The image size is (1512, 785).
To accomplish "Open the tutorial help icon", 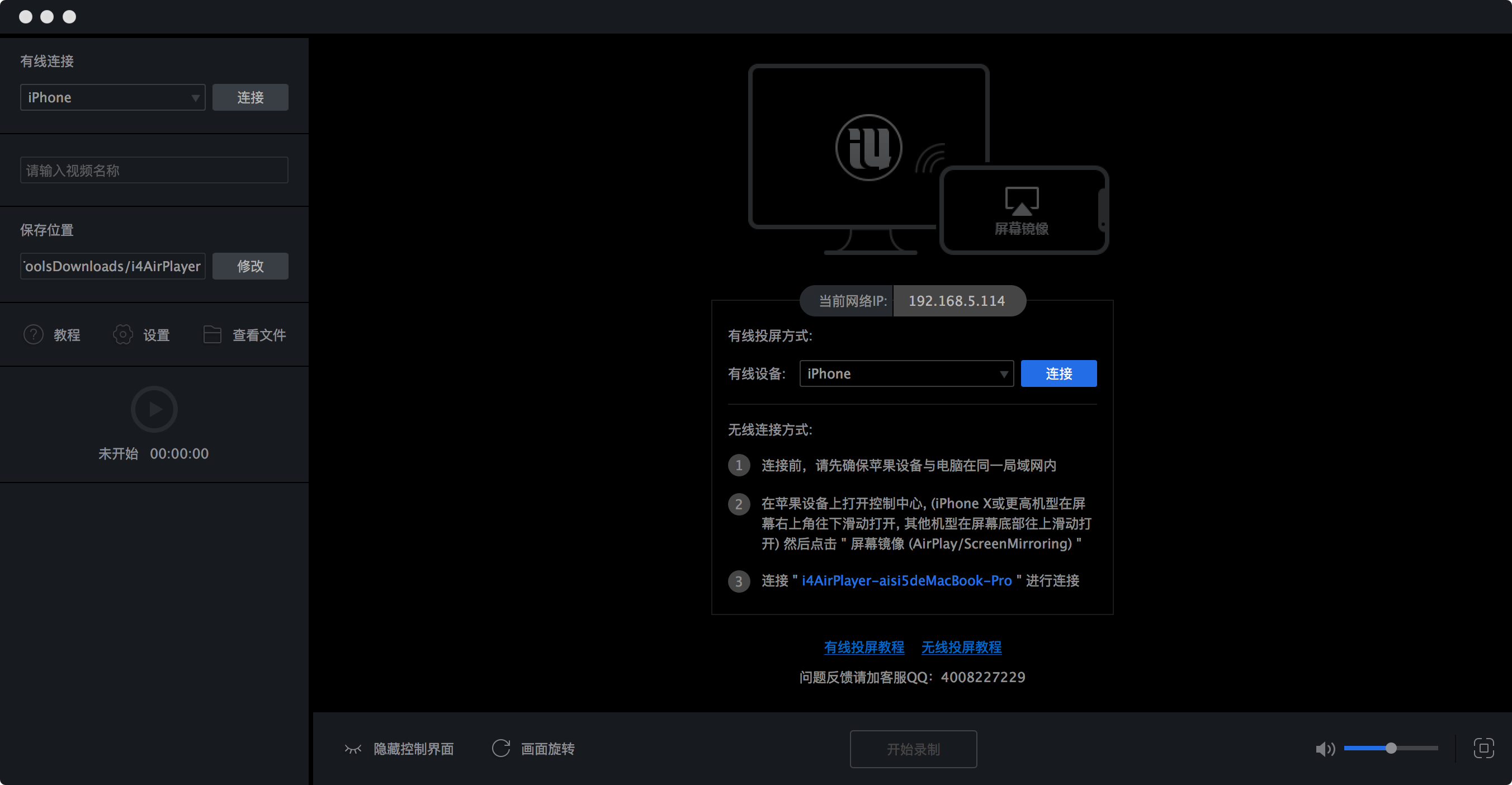I will point(34,334).
